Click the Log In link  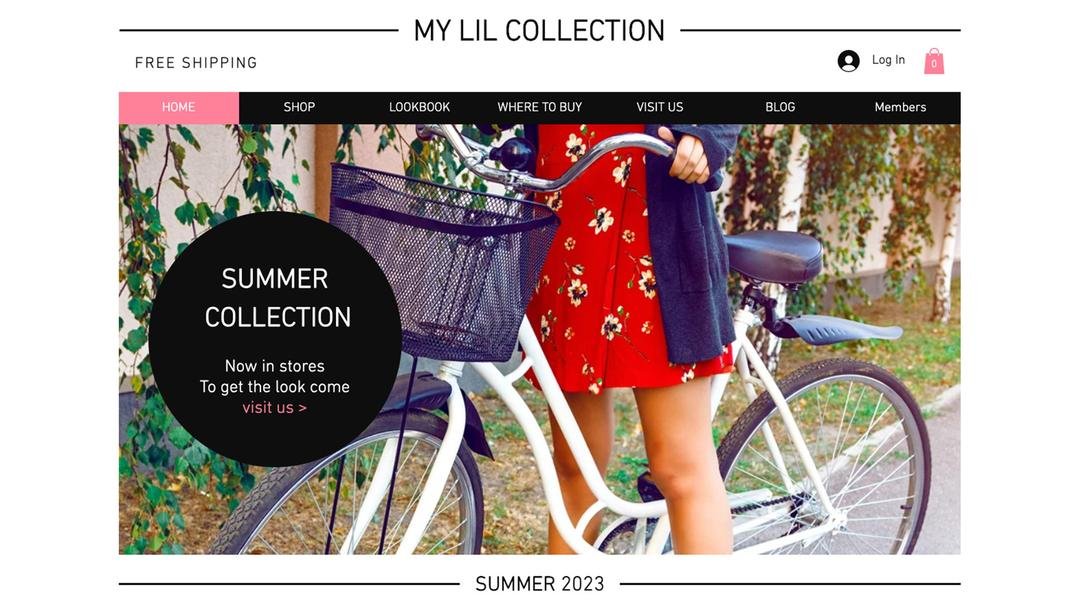pyautogui.click(x=888, y=60)
